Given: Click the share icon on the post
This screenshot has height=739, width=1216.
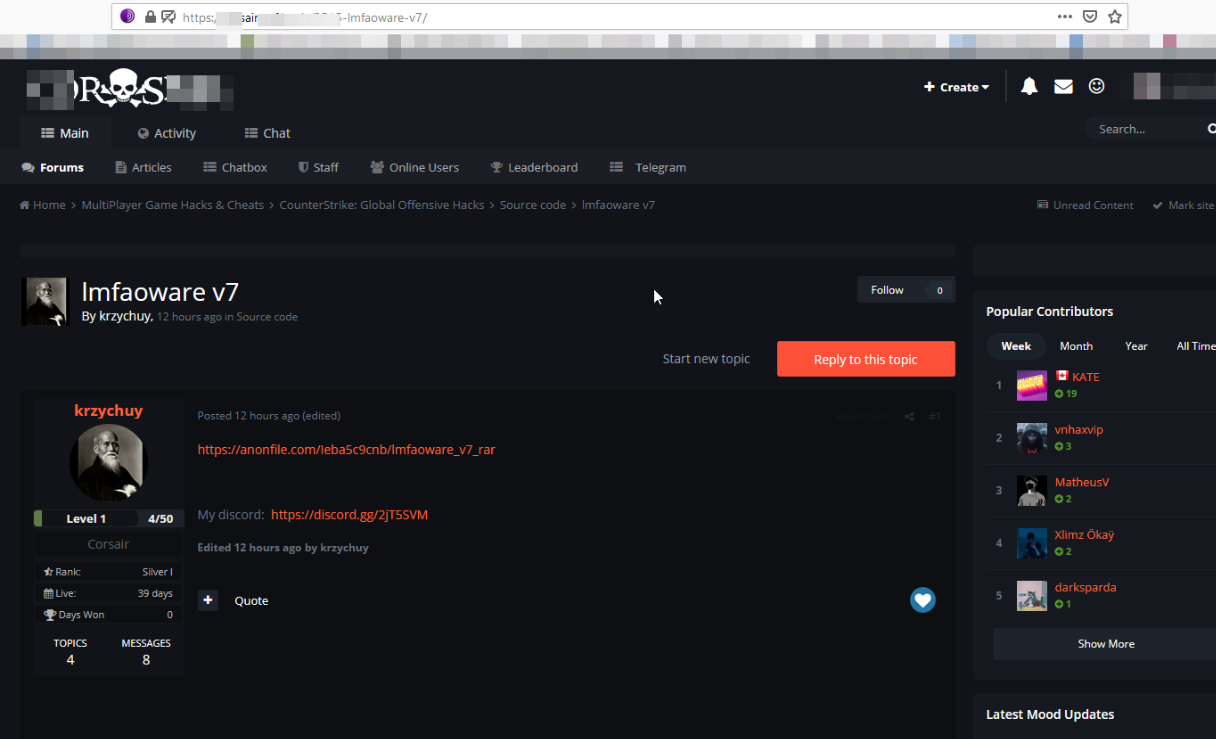Looking at the screenshot, I should [909, 416].
